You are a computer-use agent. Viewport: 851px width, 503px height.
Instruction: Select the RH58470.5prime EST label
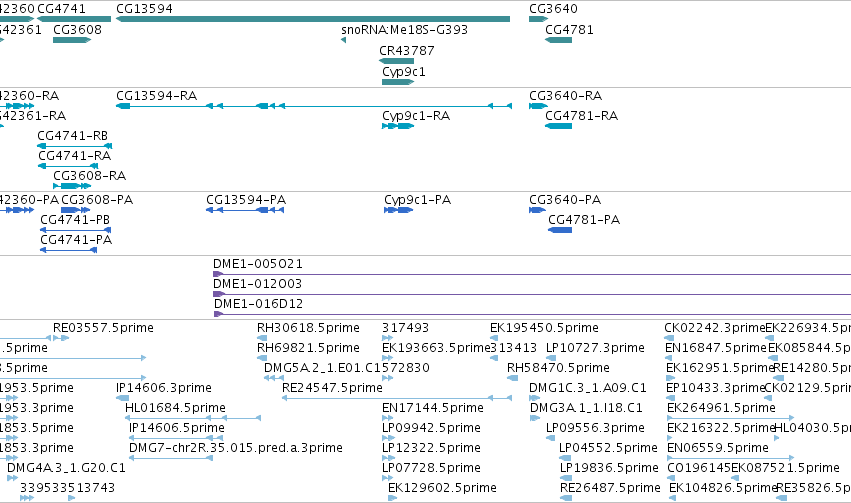click(x=558, y=368)
